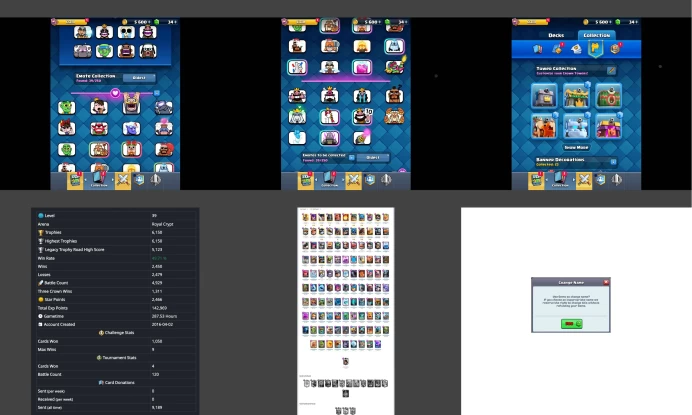Click the Show More button under tower skins

click(x=576, y=147)
